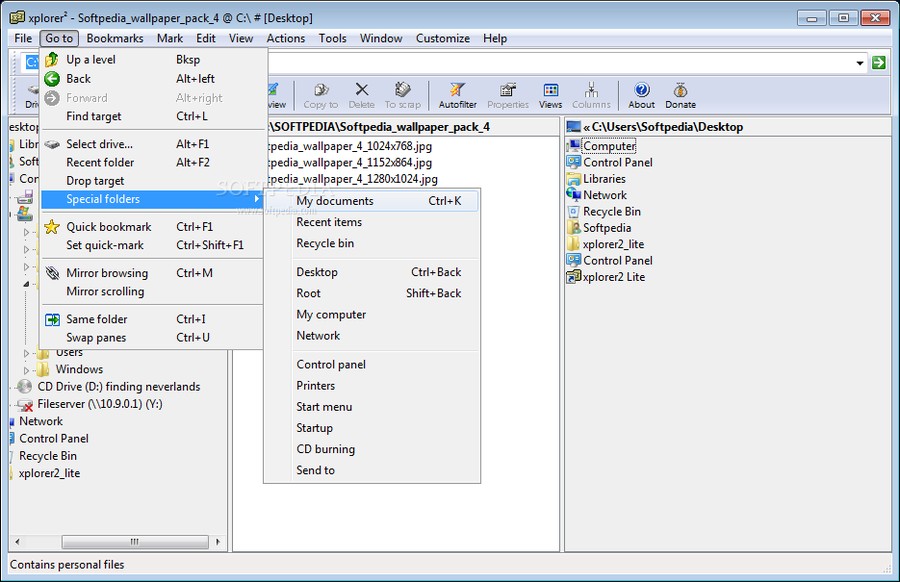Expand the Windows folder tree node
The width and height of the screenshot is (900, 582).
click(26, 370)
